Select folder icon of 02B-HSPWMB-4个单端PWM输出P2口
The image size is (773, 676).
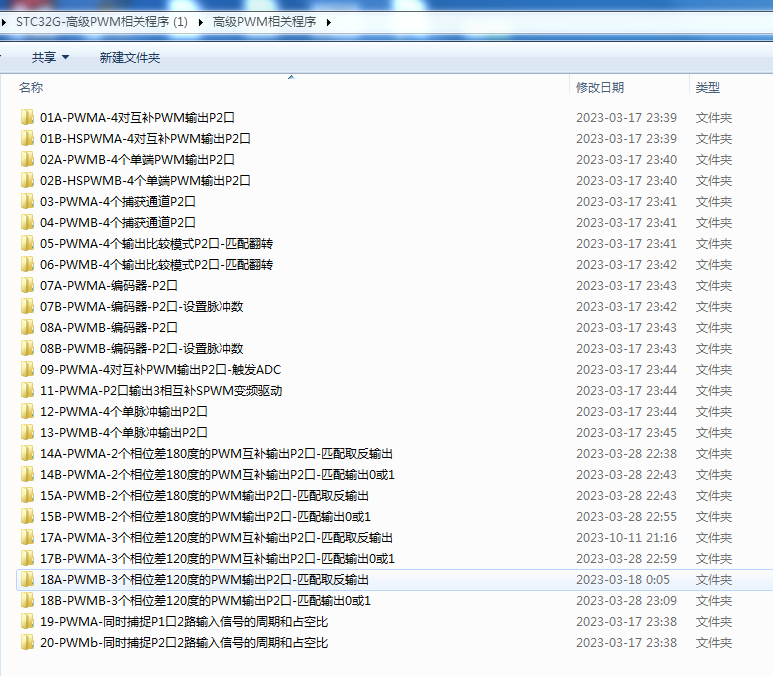pos(28,180)
